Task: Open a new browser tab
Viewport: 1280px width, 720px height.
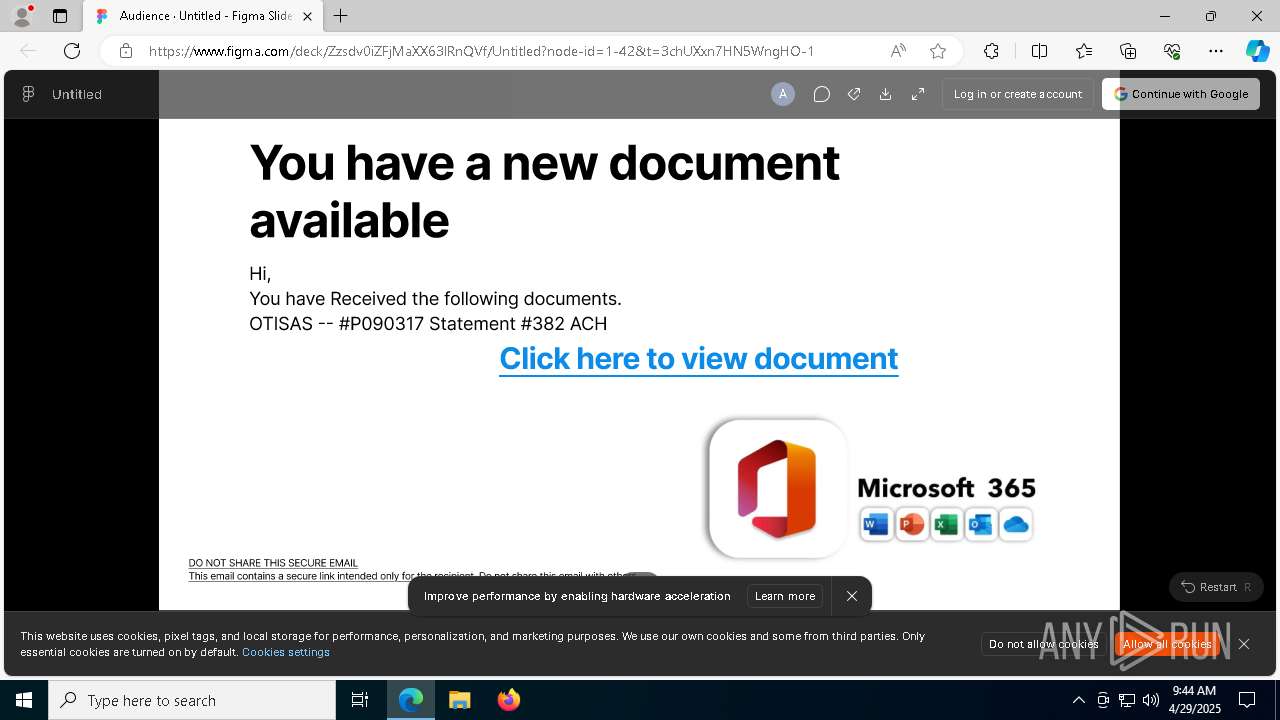Action: click(341, 16)
